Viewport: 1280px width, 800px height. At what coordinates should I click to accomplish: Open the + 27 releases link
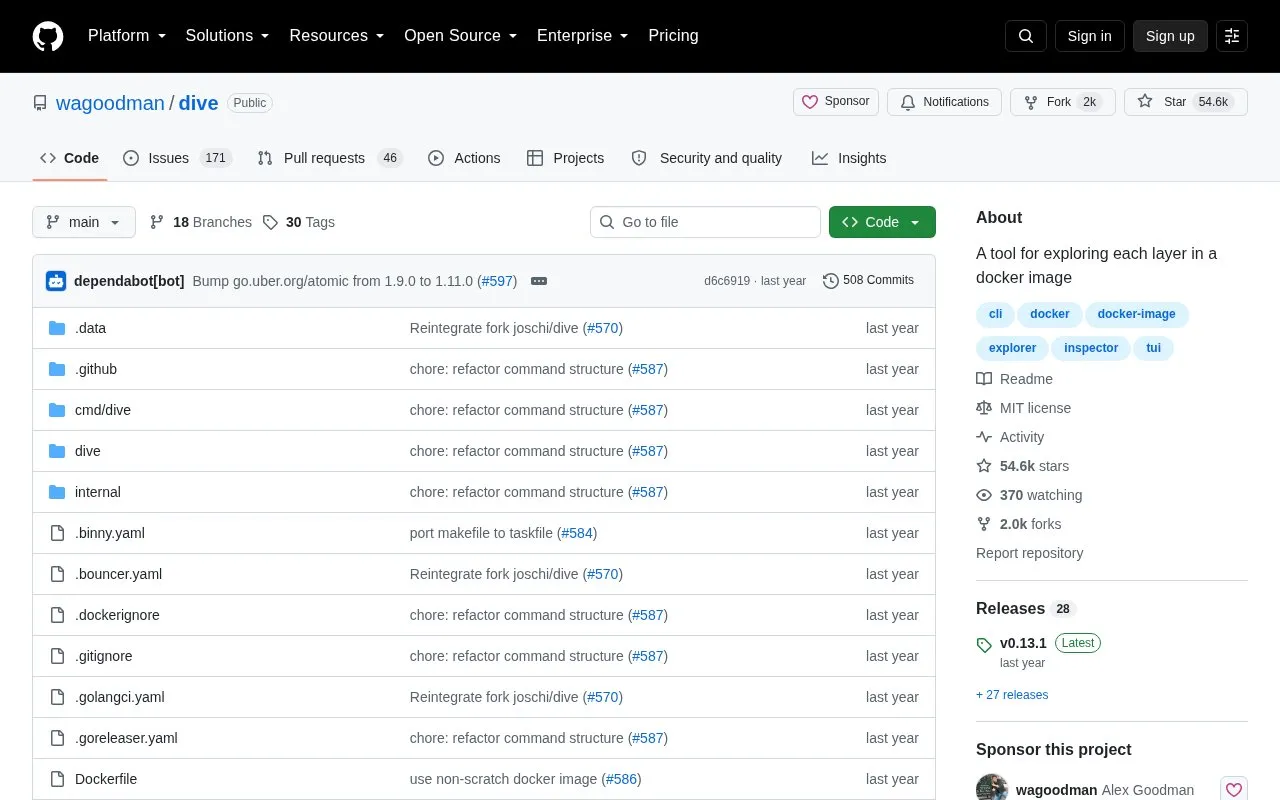pos(1012,695)
